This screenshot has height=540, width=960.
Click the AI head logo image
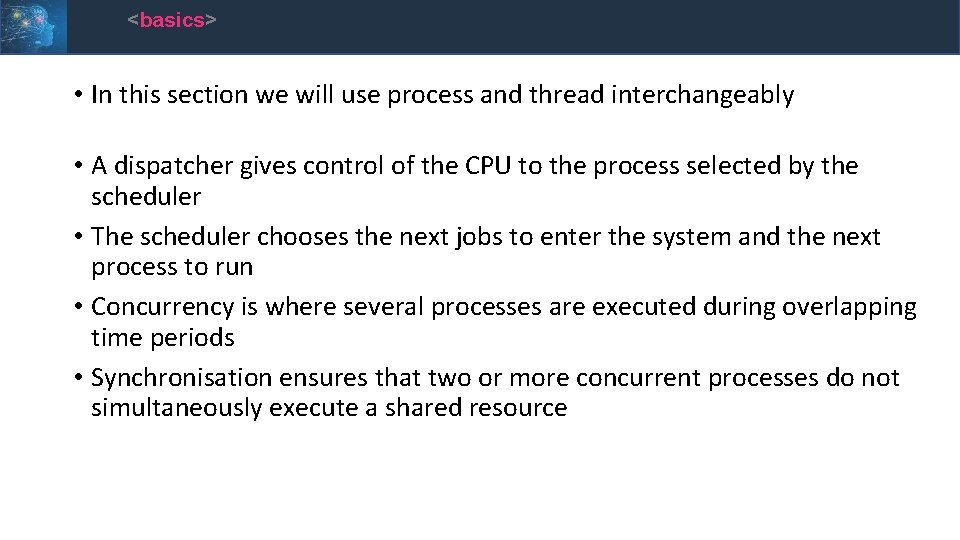click(x=33, y=27)
